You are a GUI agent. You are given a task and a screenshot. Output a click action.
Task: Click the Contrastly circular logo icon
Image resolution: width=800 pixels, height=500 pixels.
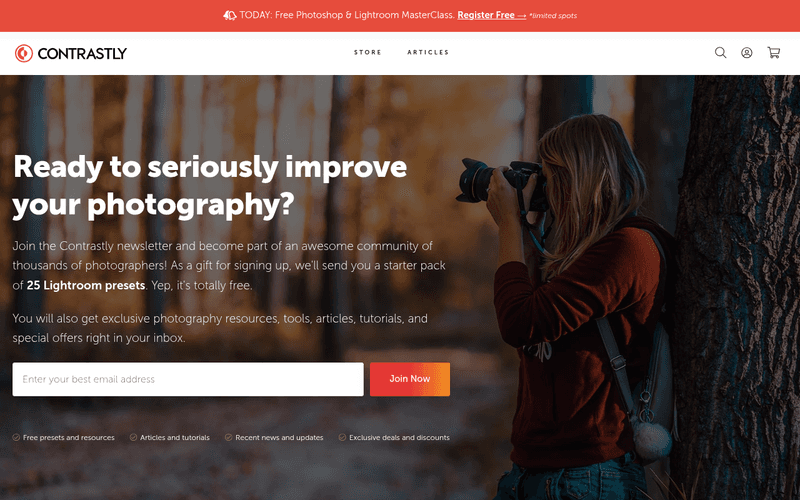[23, 53]
